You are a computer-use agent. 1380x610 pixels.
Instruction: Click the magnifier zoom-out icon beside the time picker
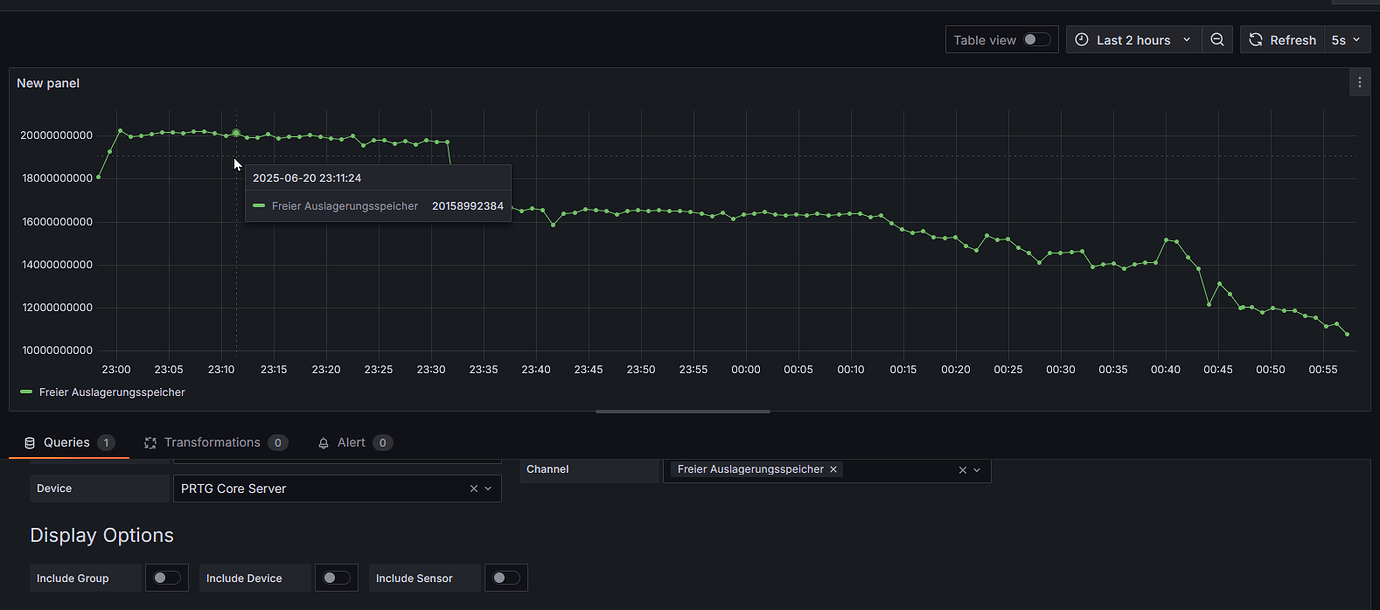tap(1217, 39)
